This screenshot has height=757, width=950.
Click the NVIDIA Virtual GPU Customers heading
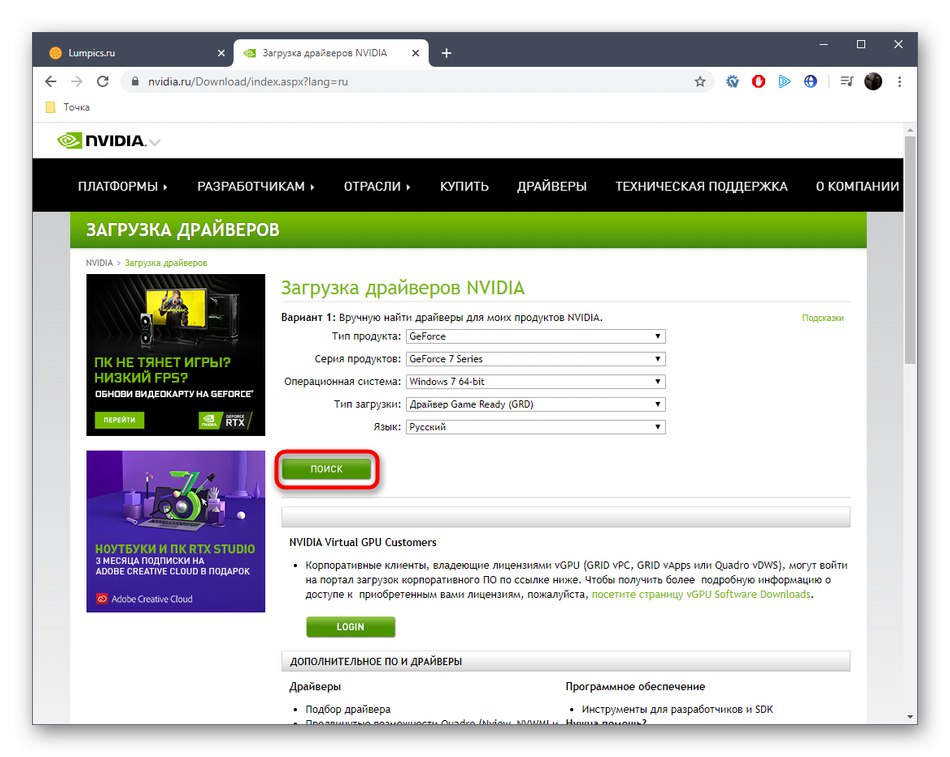pos(362,542)
